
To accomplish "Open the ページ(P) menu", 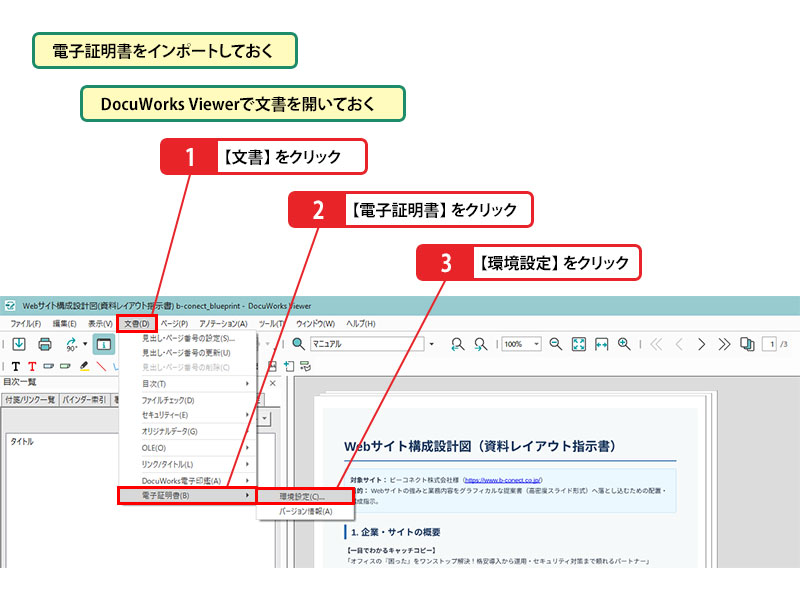I will pos(174,323).
